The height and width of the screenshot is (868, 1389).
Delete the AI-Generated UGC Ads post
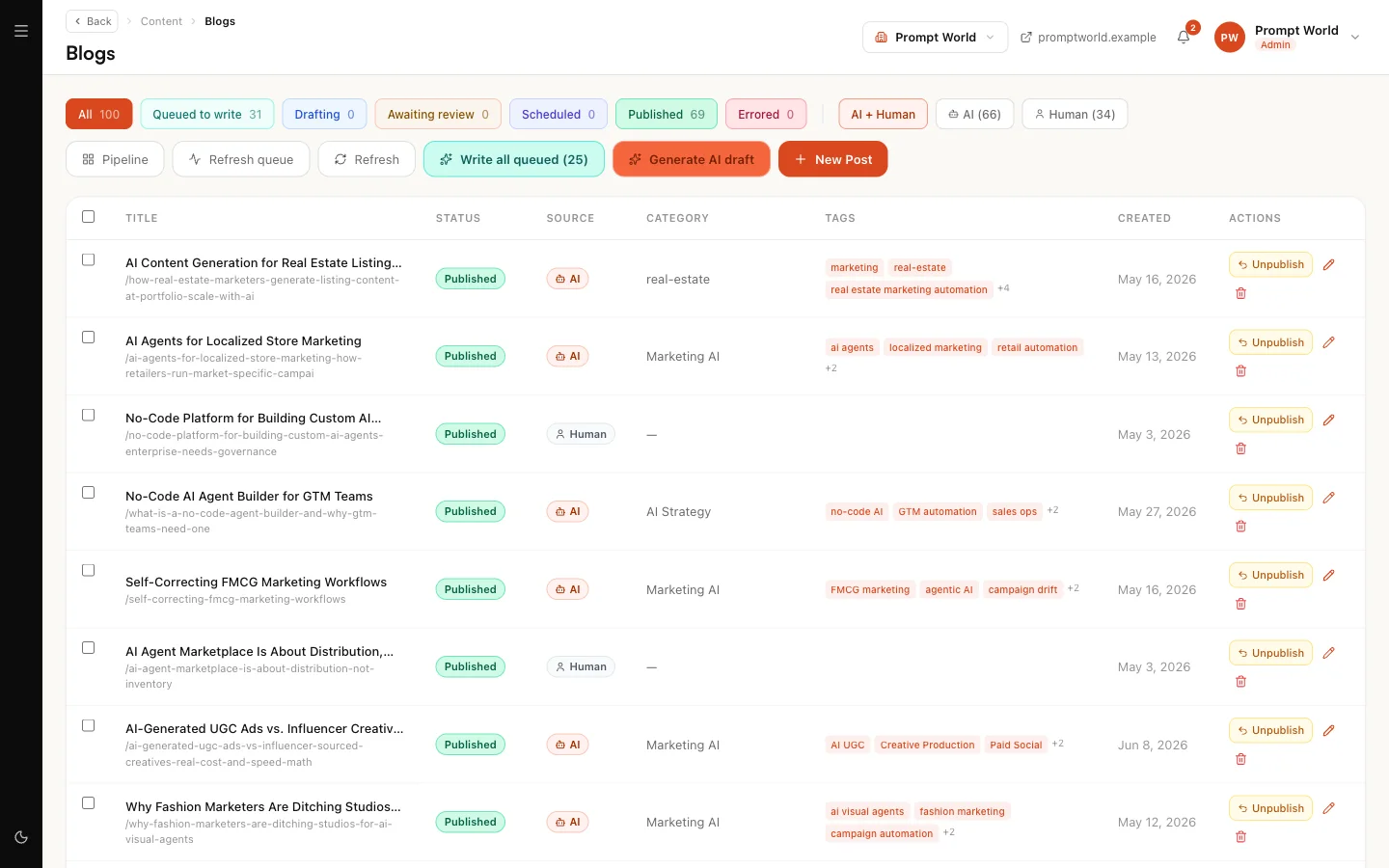(x=1241, y=759)
